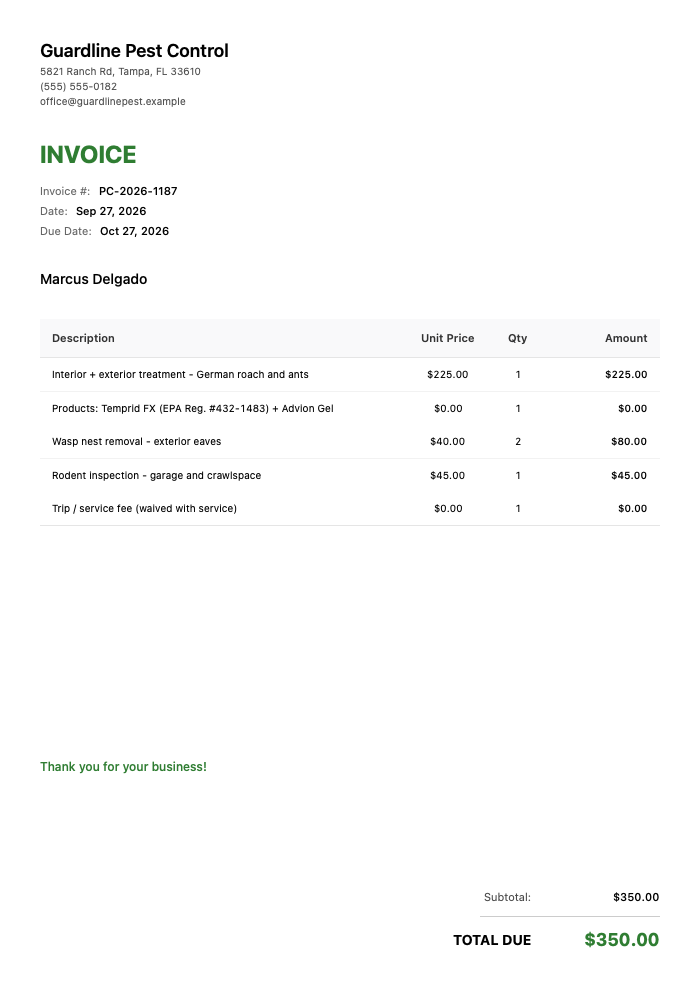Viewport: 700px width, 990px height.
Task: Click the $45.00 unit price cell
Action: point(448,475)
